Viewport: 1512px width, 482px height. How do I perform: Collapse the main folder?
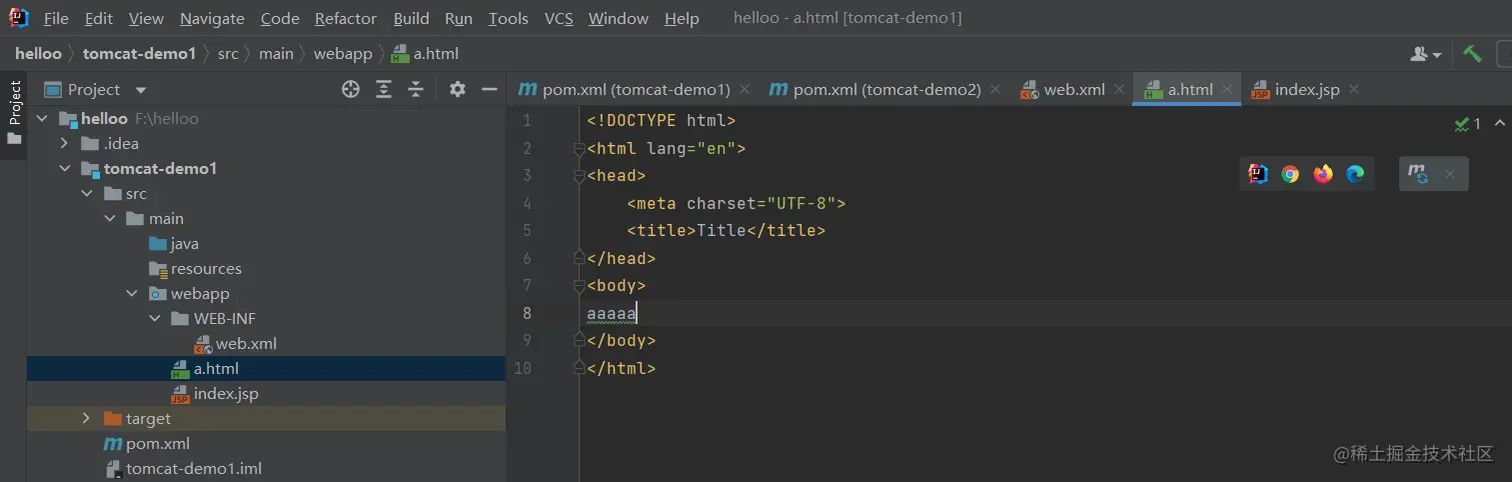click(109, 218)
